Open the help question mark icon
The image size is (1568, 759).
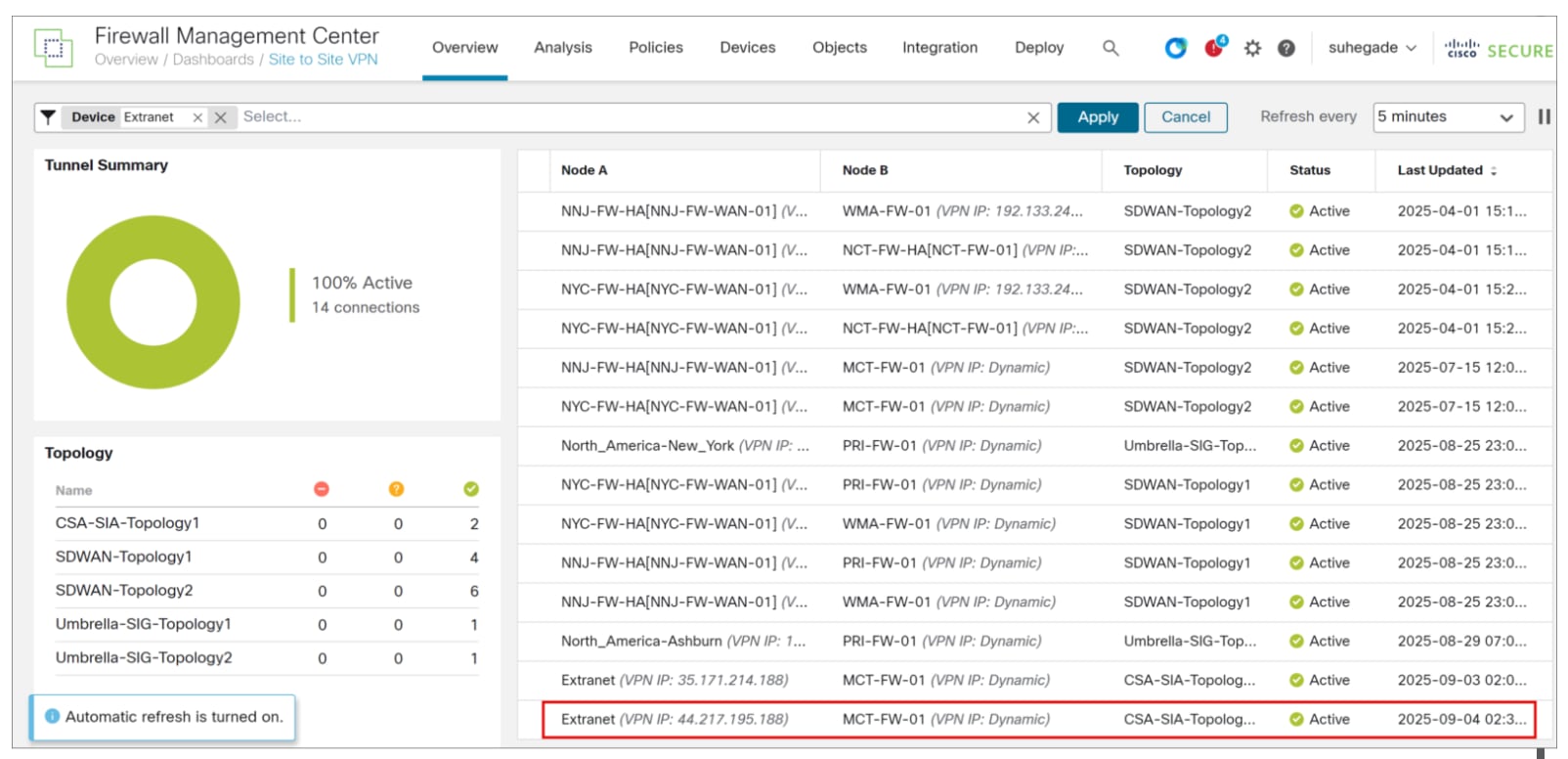[1286, 47]
